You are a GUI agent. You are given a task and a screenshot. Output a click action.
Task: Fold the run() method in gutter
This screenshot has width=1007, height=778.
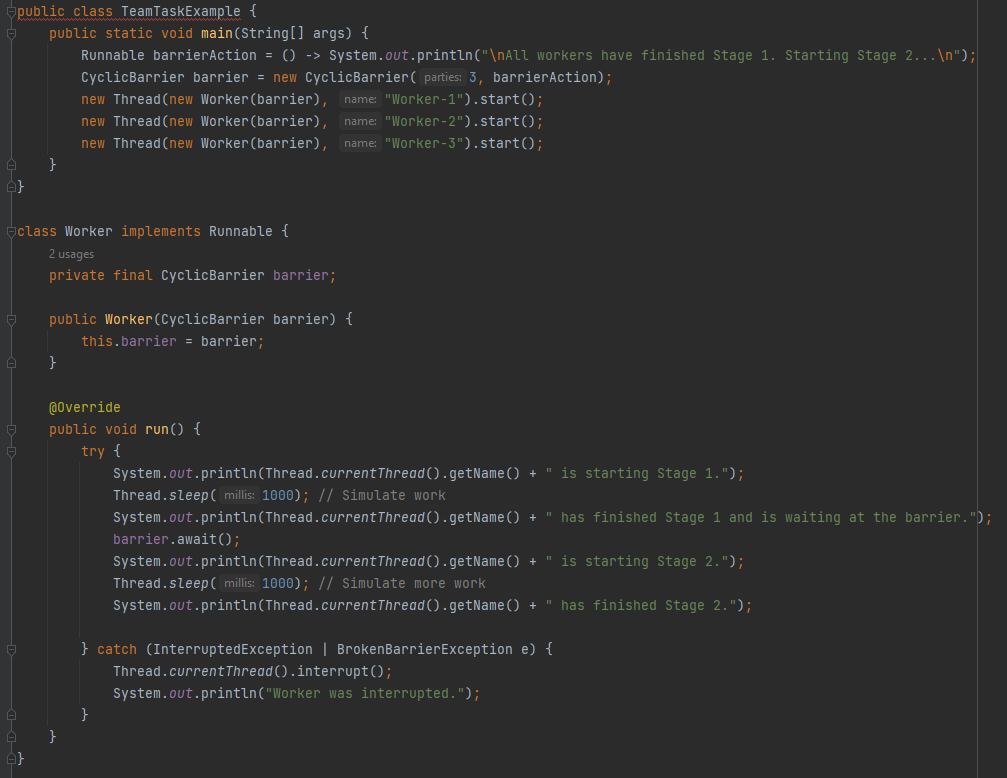[x=11, y=430]
